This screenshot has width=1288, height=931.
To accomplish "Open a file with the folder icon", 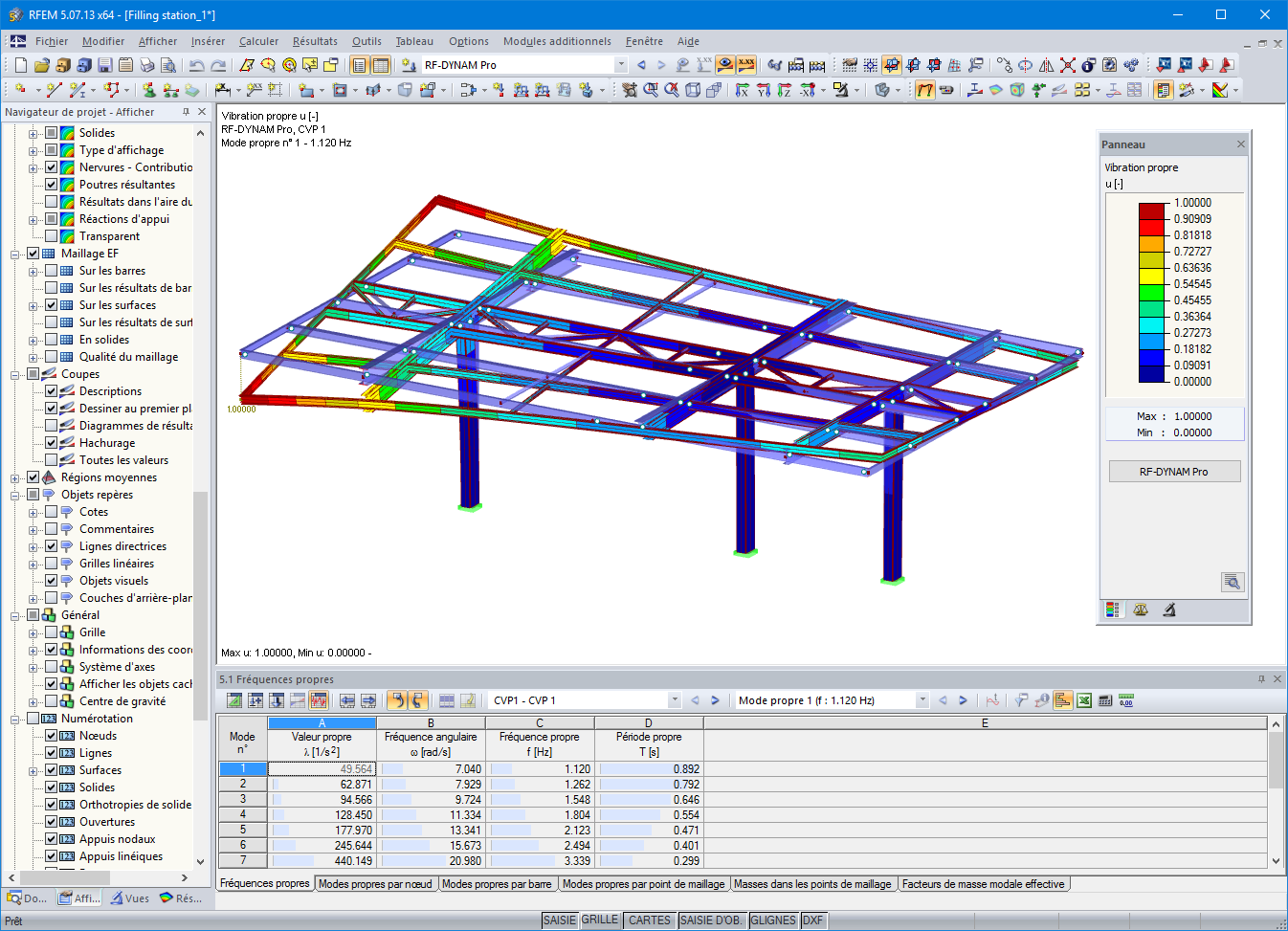I will click(x=41, y=65).
